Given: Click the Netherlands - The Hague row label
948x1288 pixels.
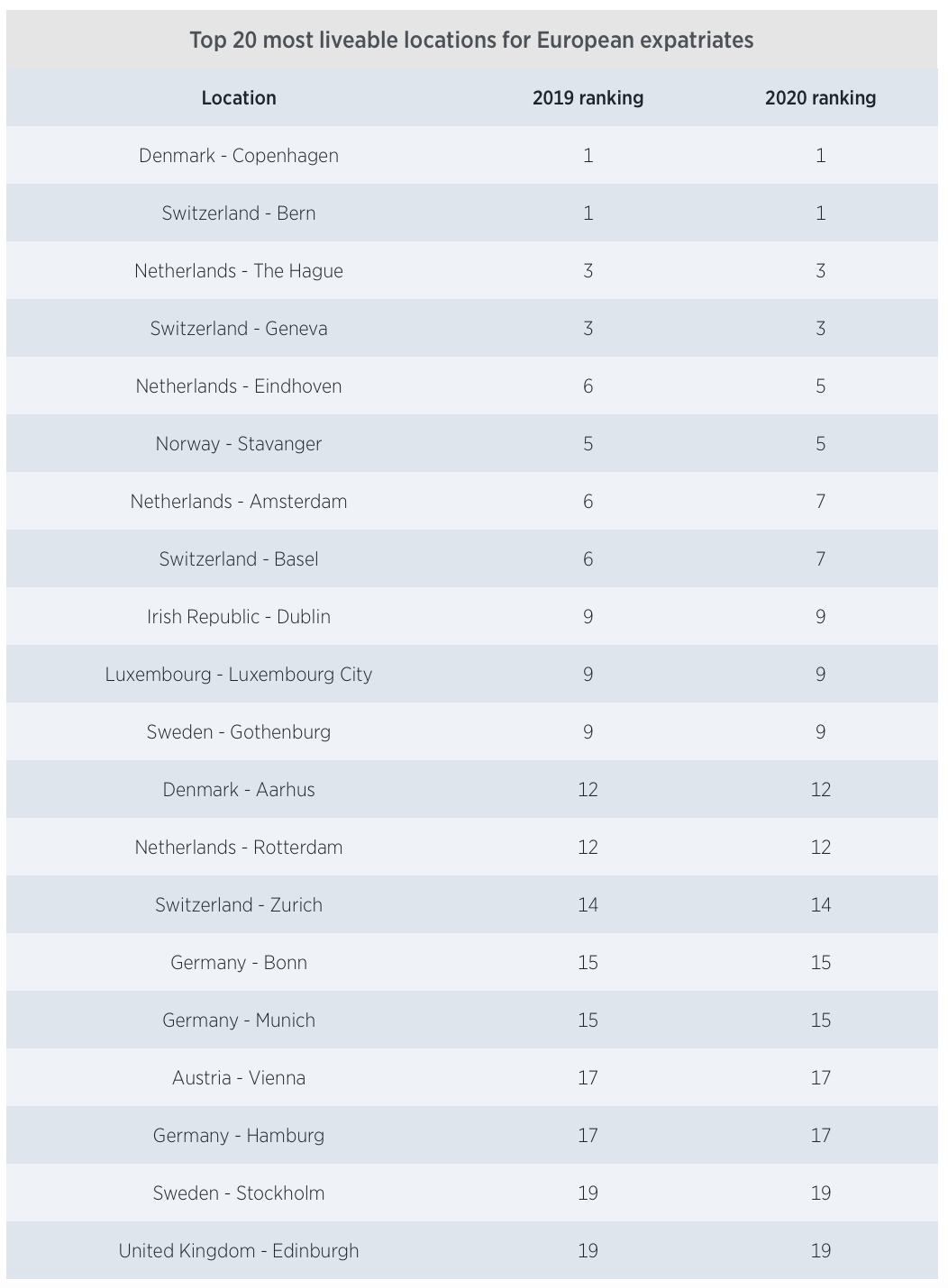Looking at the screenshot, I should (239, 271).
